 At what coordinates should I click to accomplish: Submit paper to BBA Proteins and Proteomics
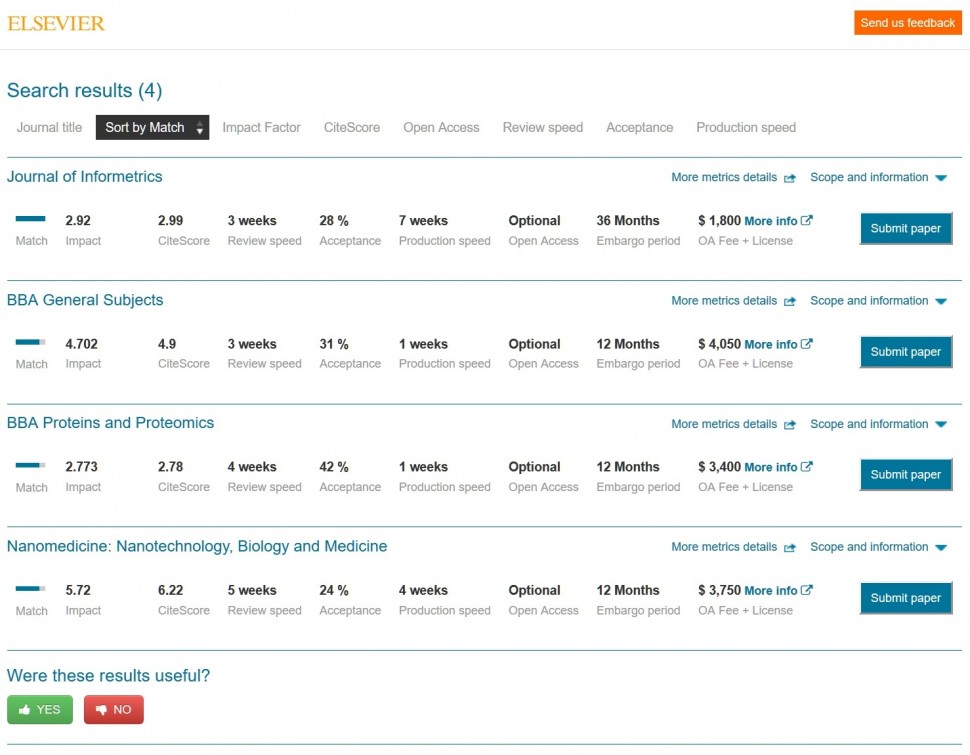[906, 475]
